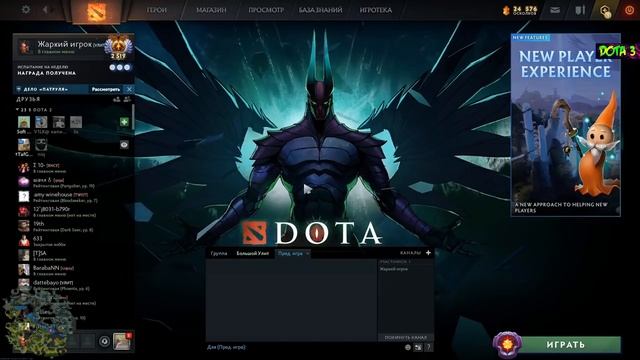The image size is (640, 360).
Task: Switch to the Группа chat tab
Action: [219, 253]
